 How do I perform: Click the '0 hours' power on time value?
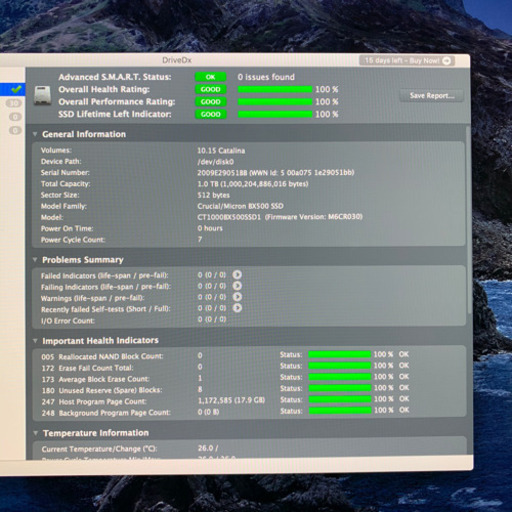click(210, 228)
